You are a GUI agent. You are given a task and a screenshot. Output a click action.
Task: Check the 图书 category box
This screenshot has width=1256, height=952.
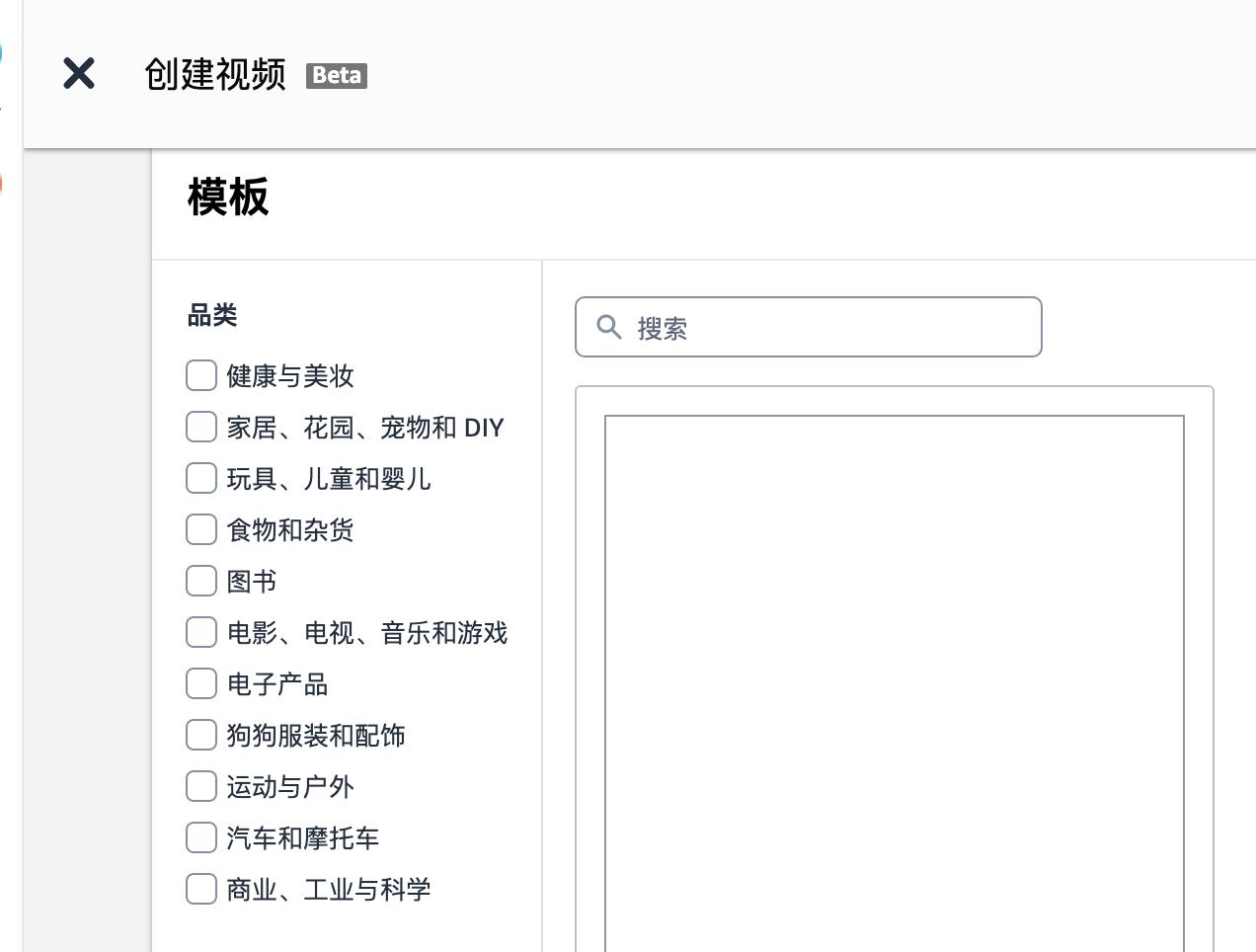(x=200, y=581)
